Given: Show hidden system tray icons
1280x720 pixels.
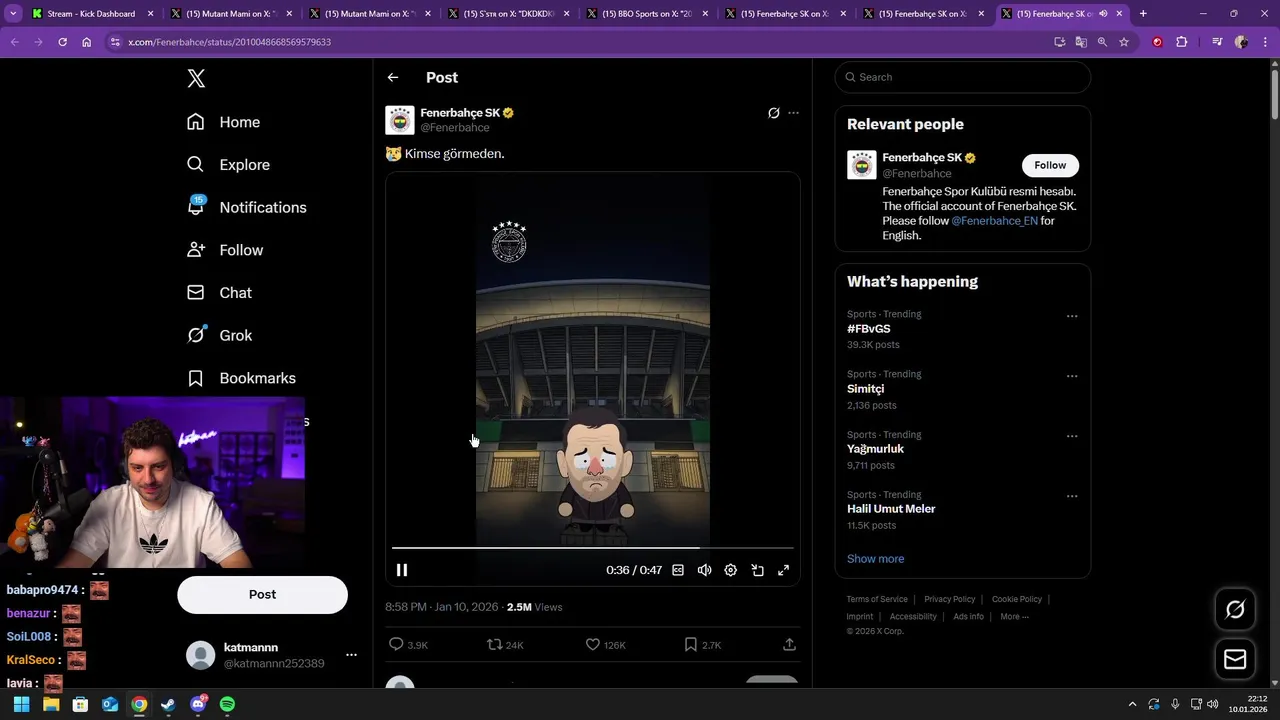Looking at the screenshot, I should 1132,704.
